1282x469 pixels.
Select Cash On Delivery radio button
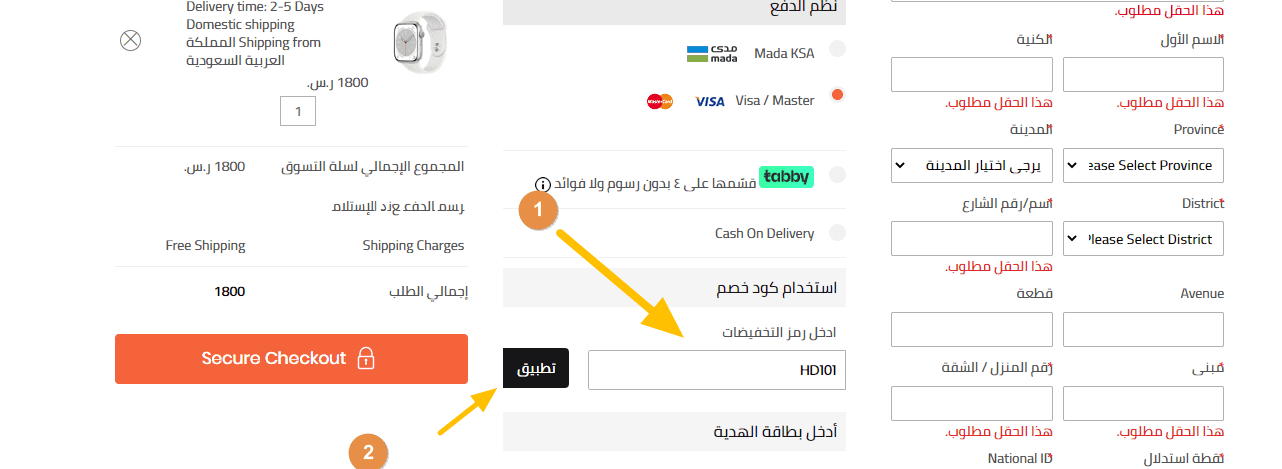pos(837,233)
